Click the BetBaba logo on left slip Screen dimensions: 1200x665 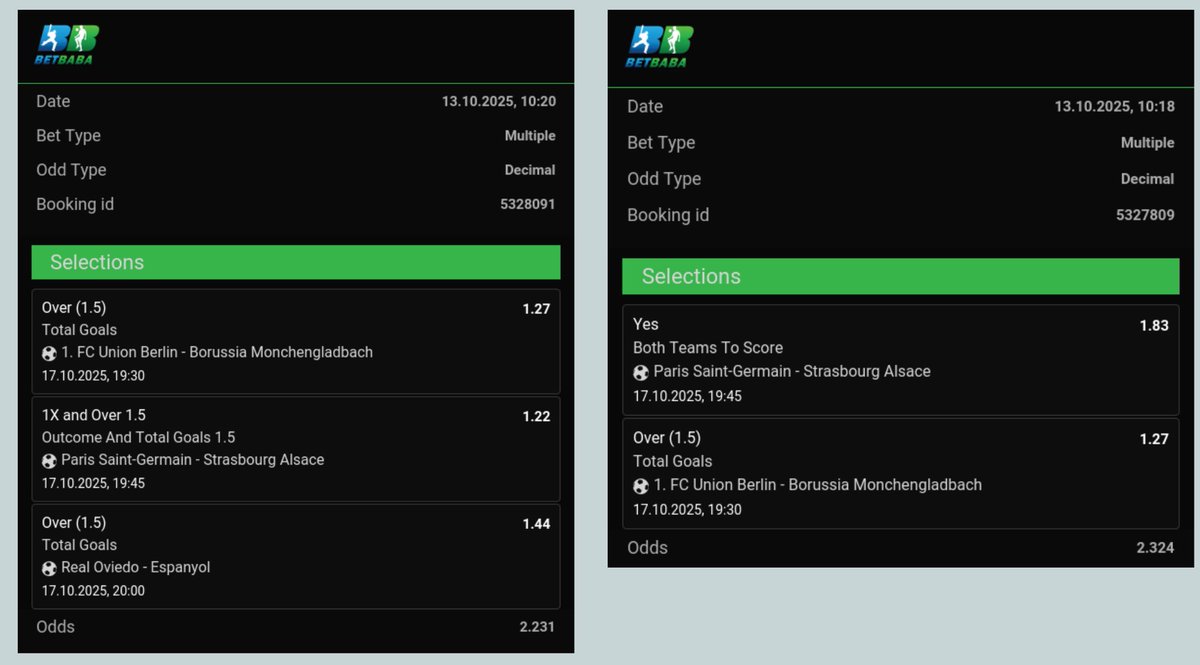point(68,45)
